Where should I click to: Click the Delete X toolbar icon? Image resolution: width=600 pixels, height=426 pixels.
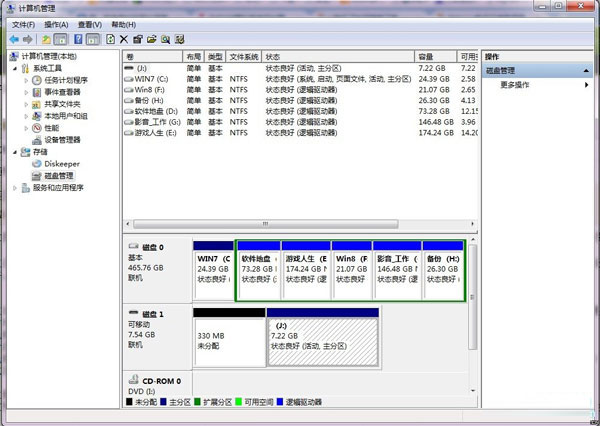124,39
